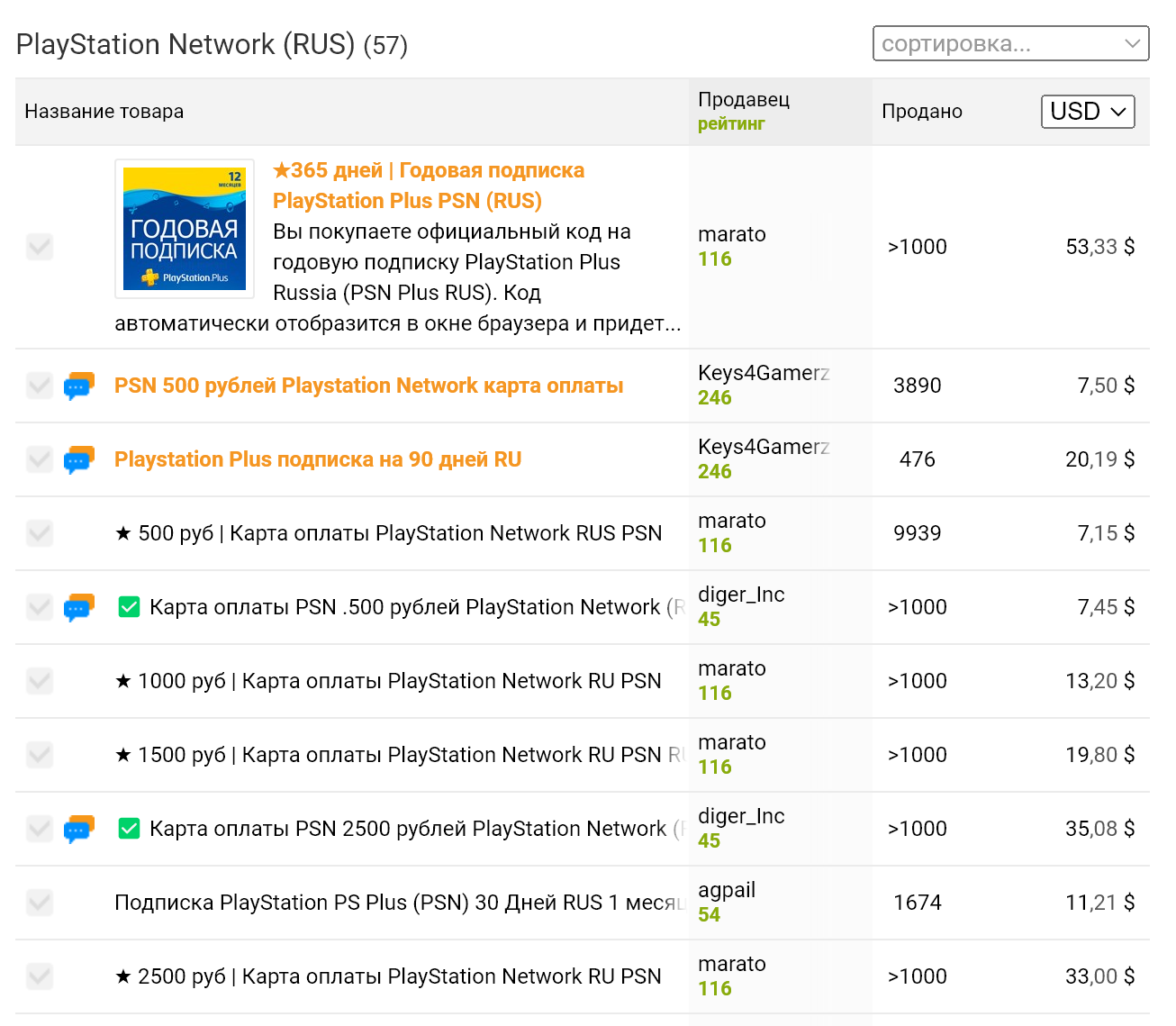Open PSN 500 рублей Playstation Network карта link
Viewport: 1176px width, 1026px height.
tap(369, 386)
